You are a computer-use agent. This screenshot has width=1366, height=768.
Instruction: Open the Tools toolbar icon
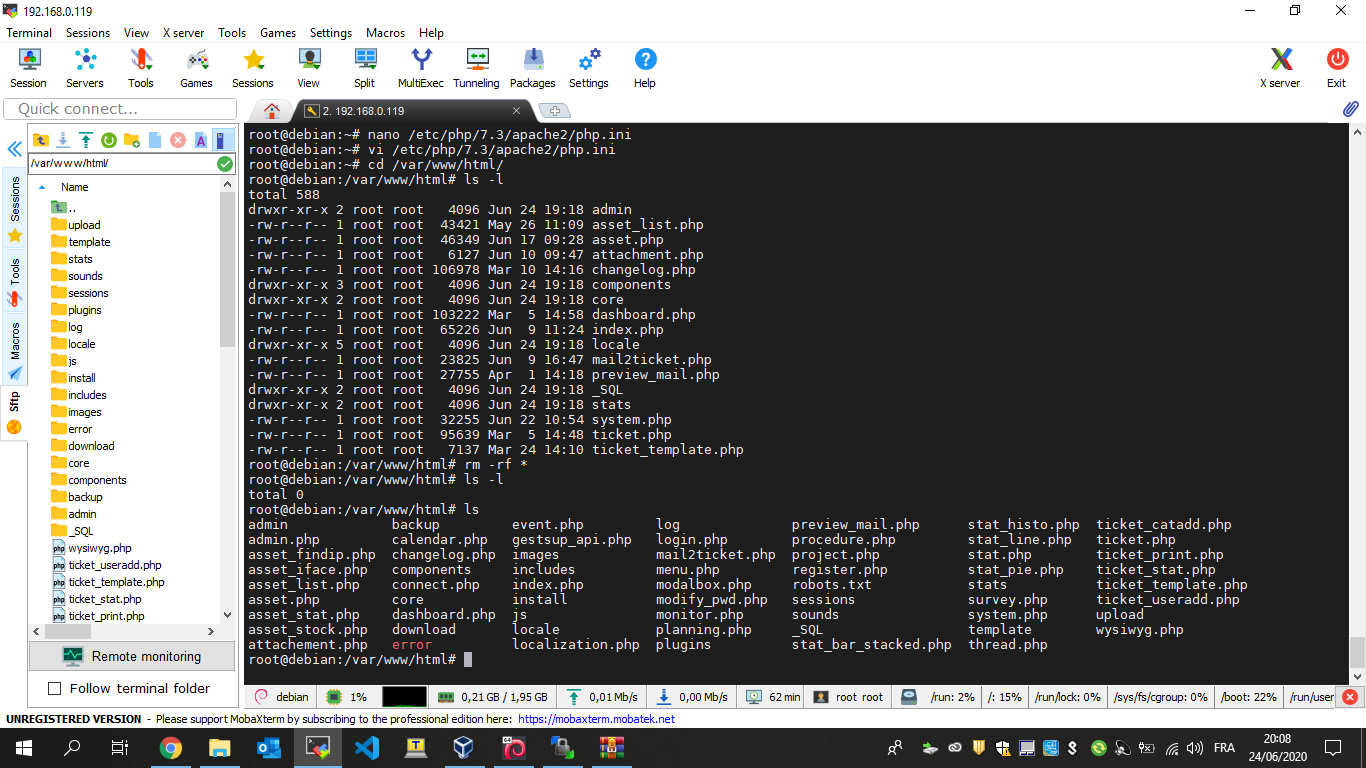point(141,68)
